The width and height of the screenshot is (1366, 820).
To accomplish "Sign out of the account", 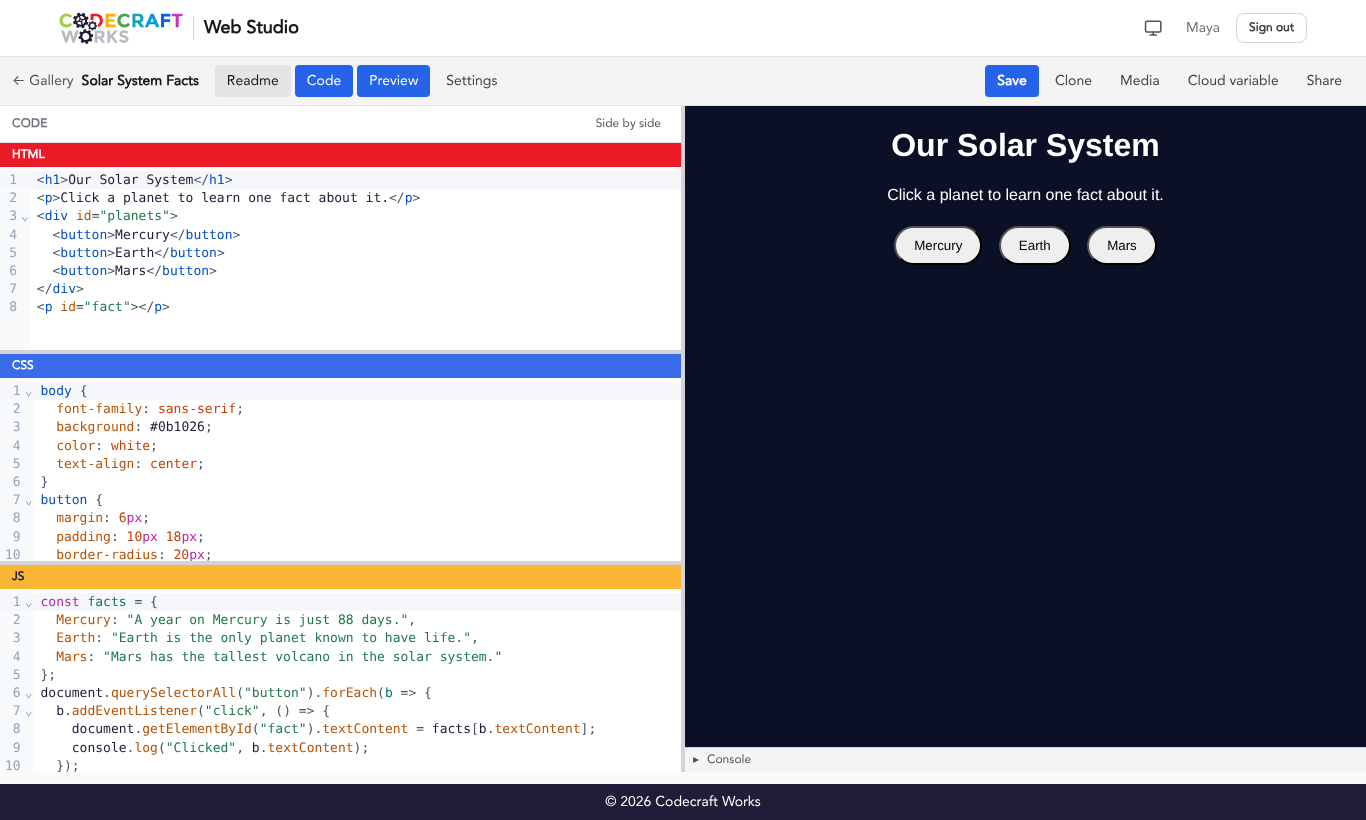I will (x=1271, y=28).
